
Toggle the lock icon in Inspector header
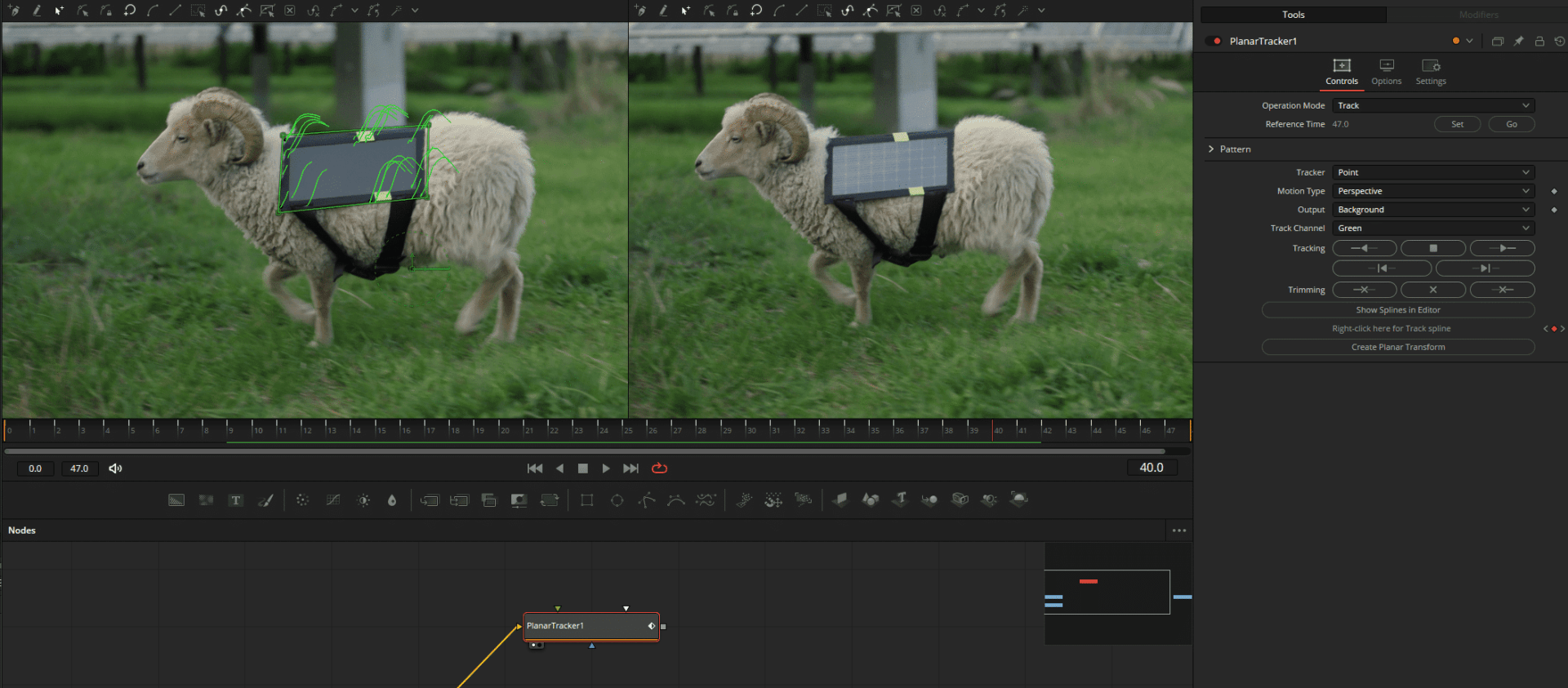[1539, 41]
